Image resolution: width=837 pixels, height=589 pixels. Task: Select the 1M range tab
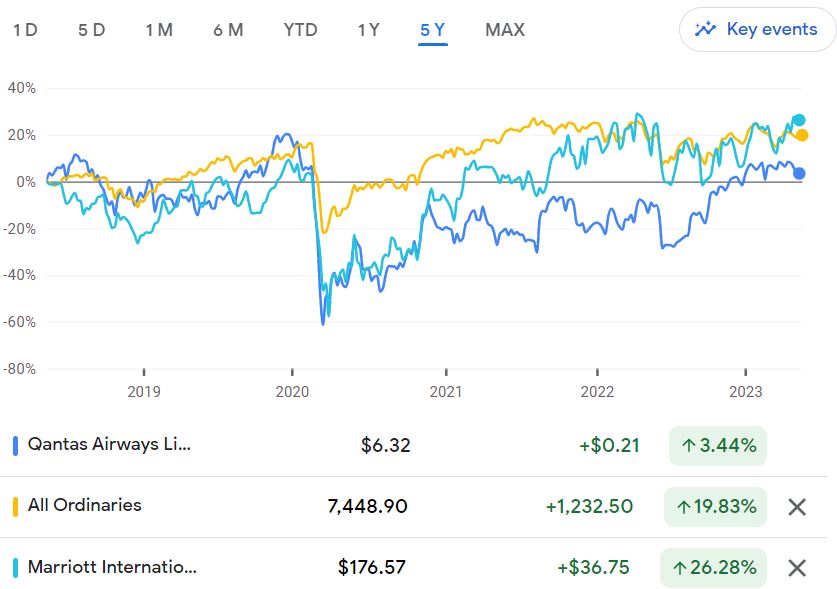point(158,30)
